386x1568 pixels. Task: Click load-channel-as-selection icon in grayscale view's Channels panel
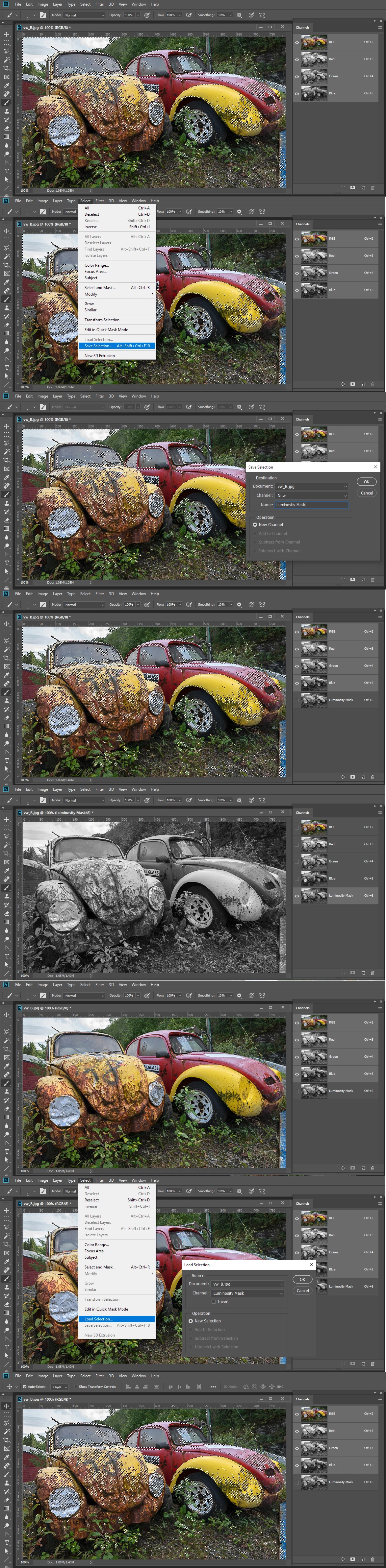point(343,972)
